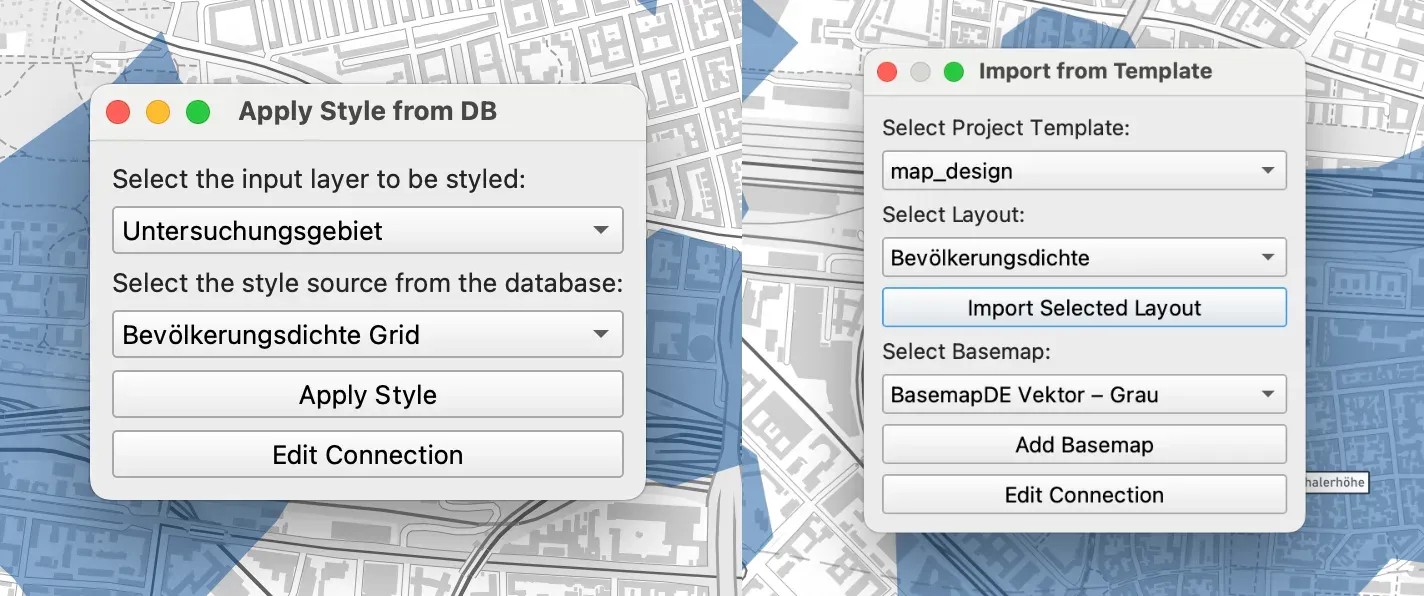Minimize the Apply Style from DB window
This screenshot has height=596, width=1424.
[x=158, y=112]
